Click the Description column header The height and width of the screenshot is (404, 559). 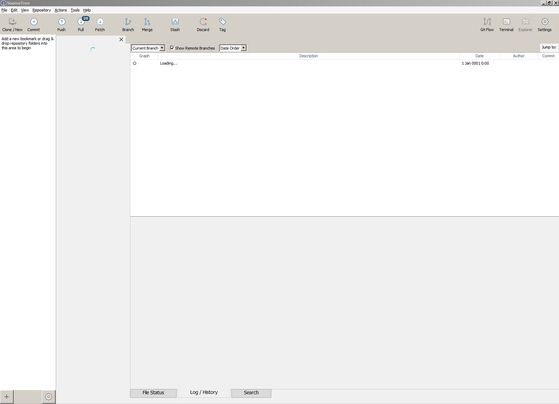pos(308,56)
